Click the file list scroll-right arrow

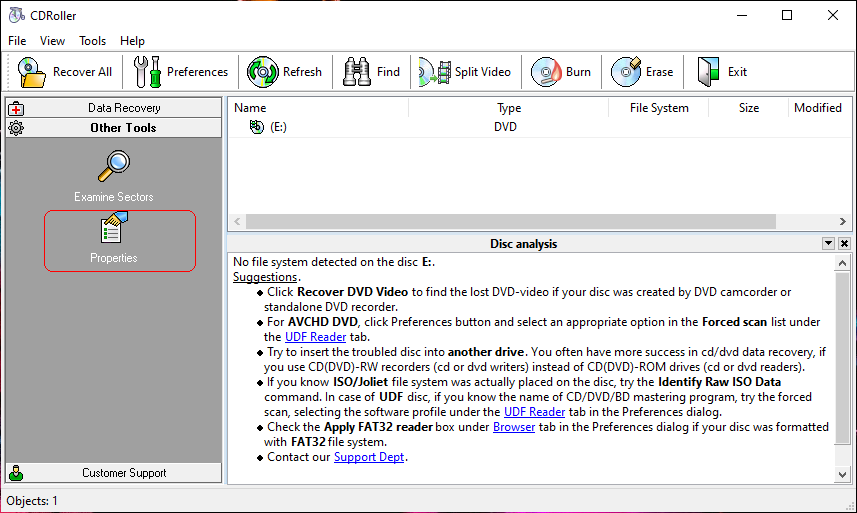coord(842,221)
